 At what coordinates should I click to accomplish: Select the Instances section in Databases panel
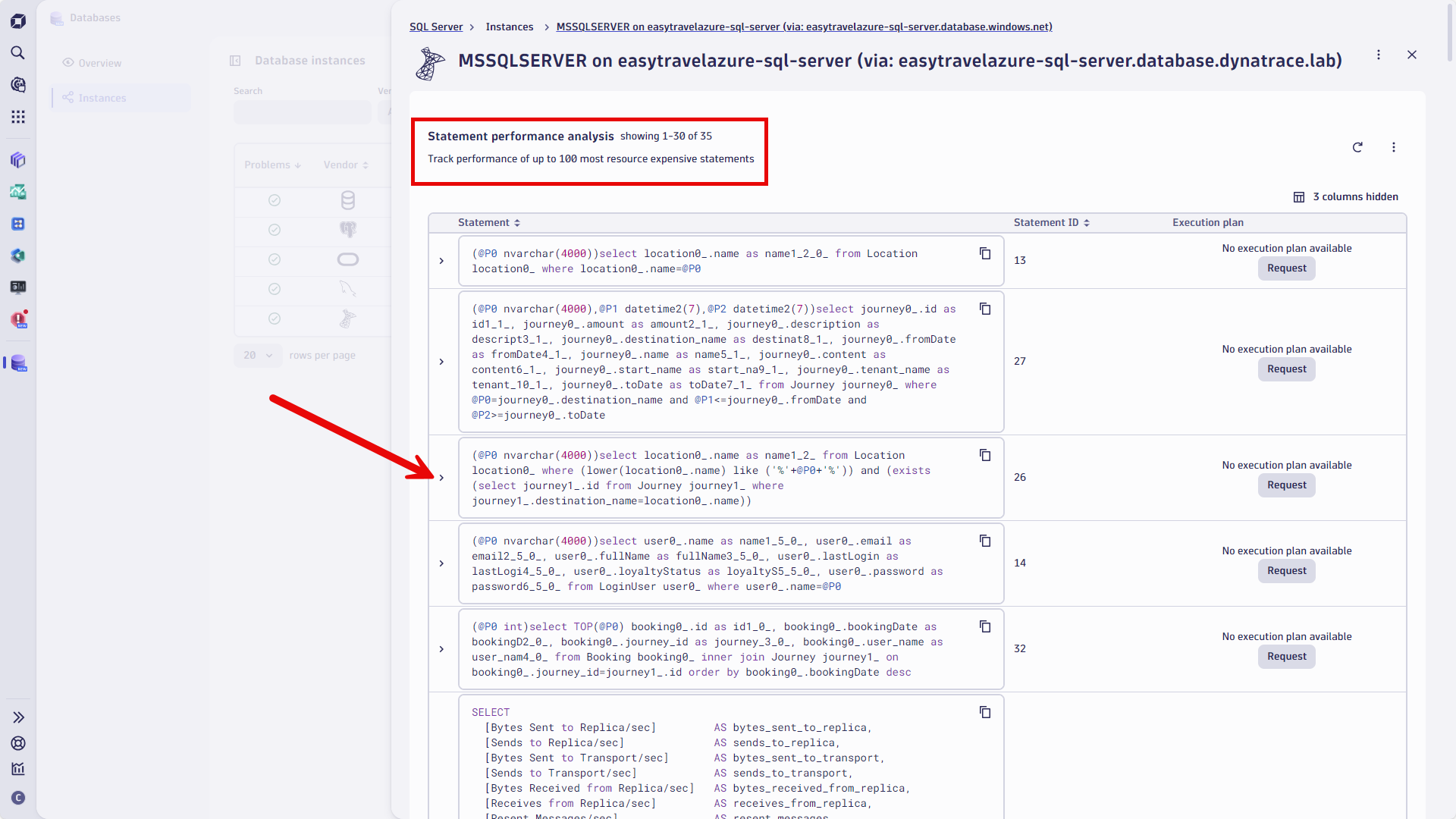click(x=104, y=98)
